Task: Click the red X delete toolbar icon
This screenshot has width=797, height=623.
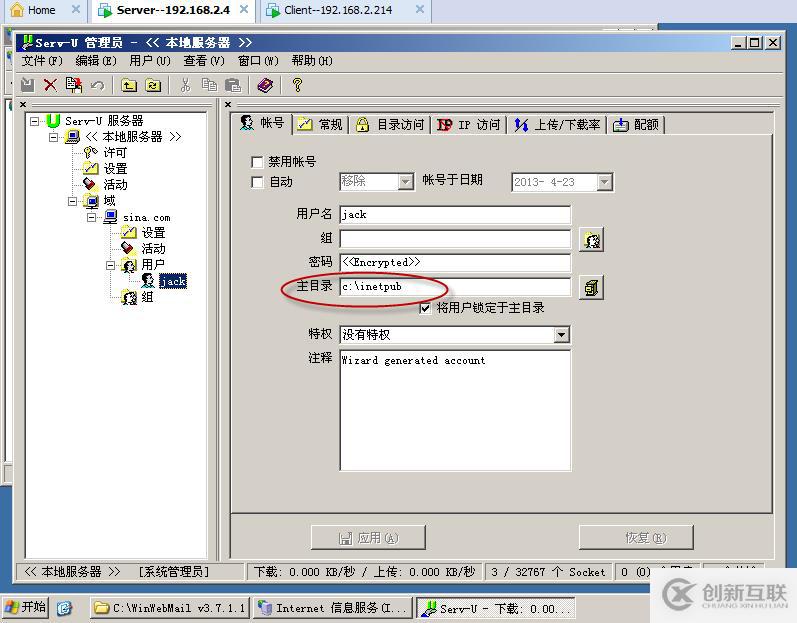Action: pyautogui.click(x=50, y=85)
